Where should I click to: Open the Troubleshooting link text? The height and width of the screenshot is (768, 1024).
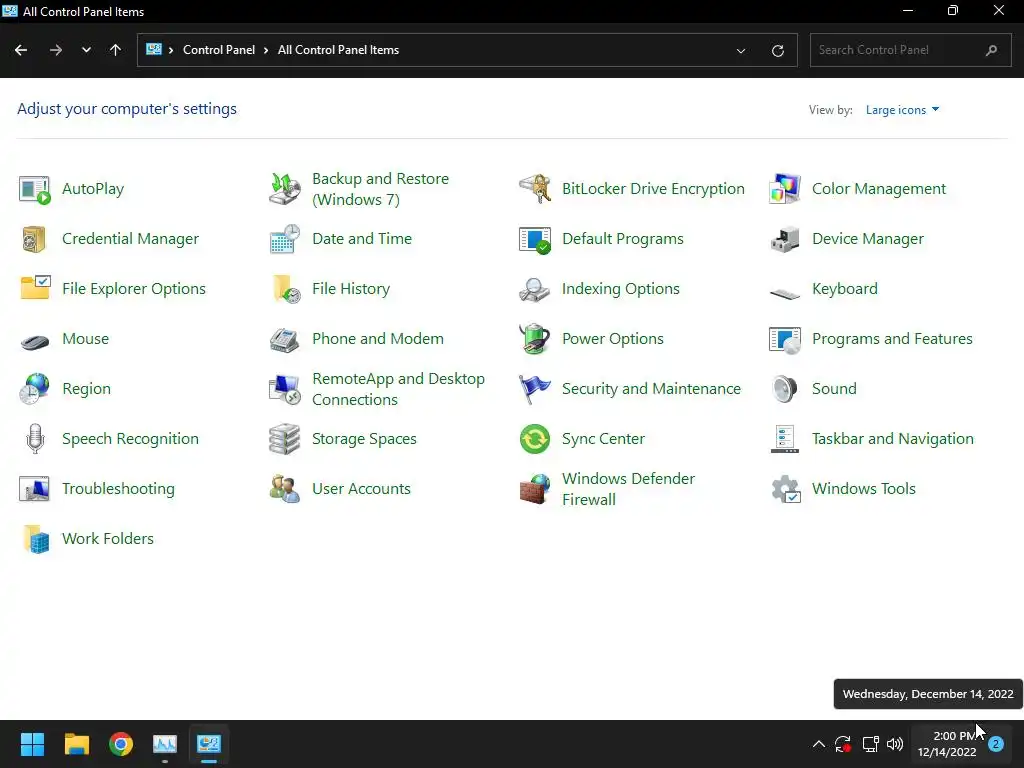118,488
